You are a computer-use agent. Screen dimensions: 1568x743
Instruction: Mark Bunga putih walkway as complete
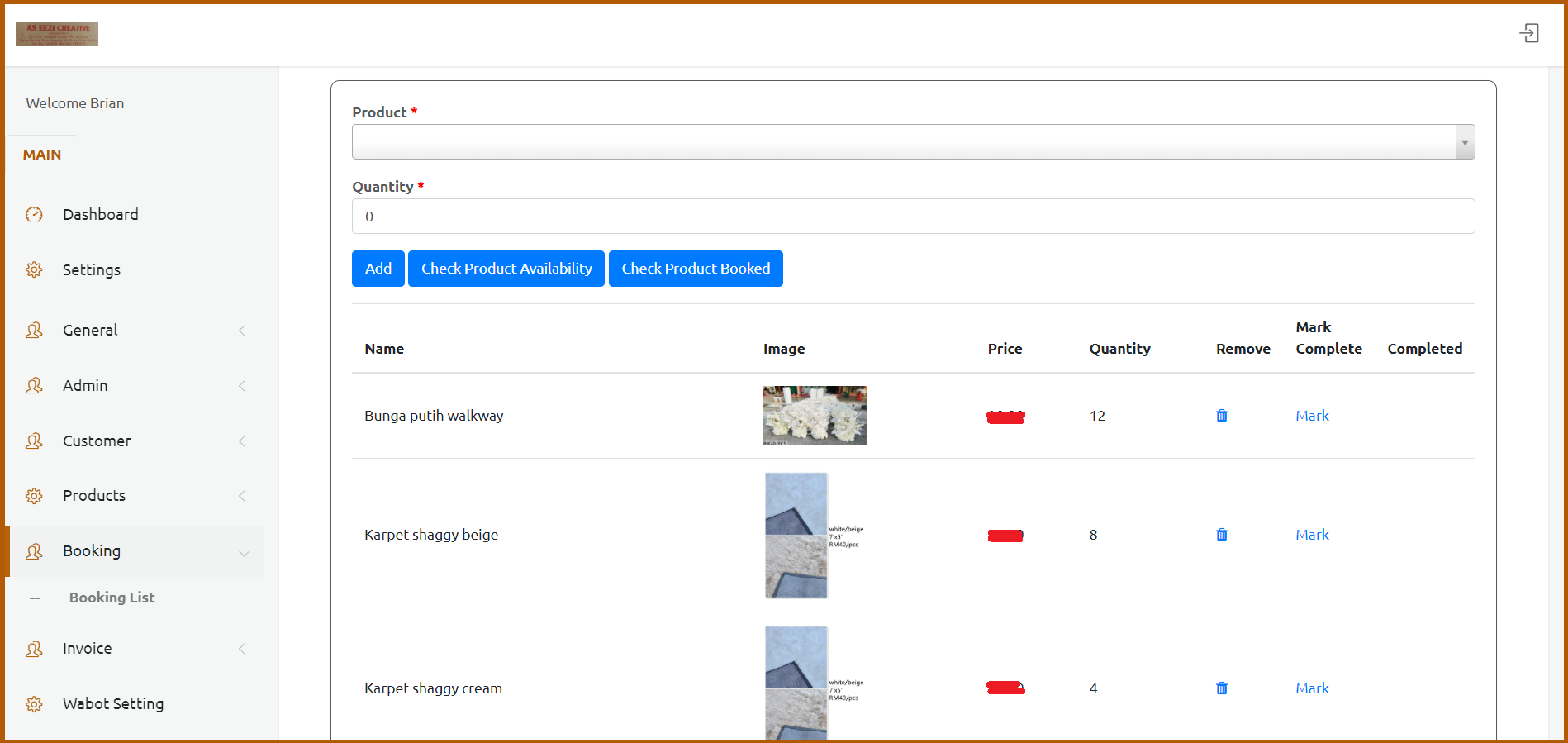1312,416
